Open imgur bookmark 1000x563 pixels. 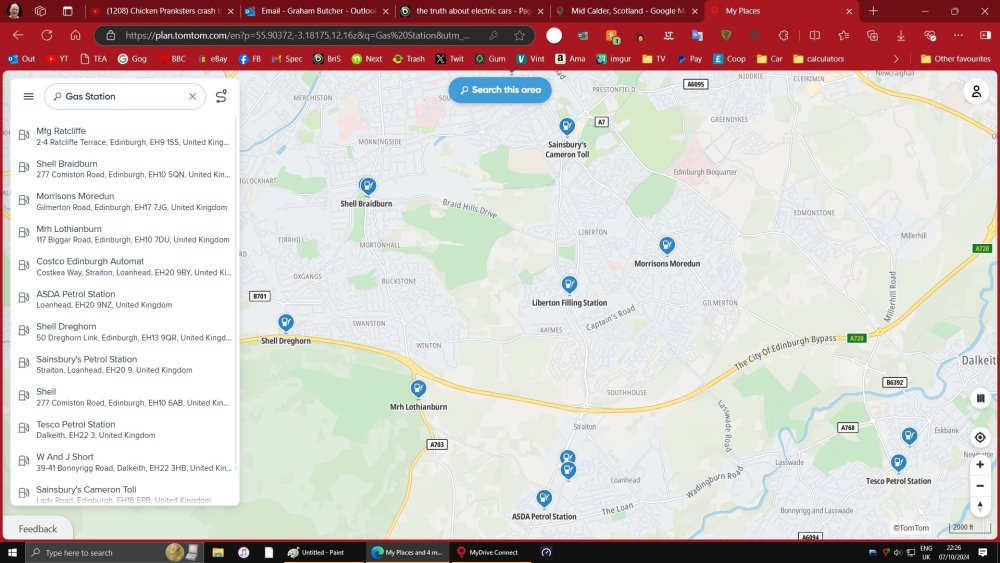(x=614, y=59)
